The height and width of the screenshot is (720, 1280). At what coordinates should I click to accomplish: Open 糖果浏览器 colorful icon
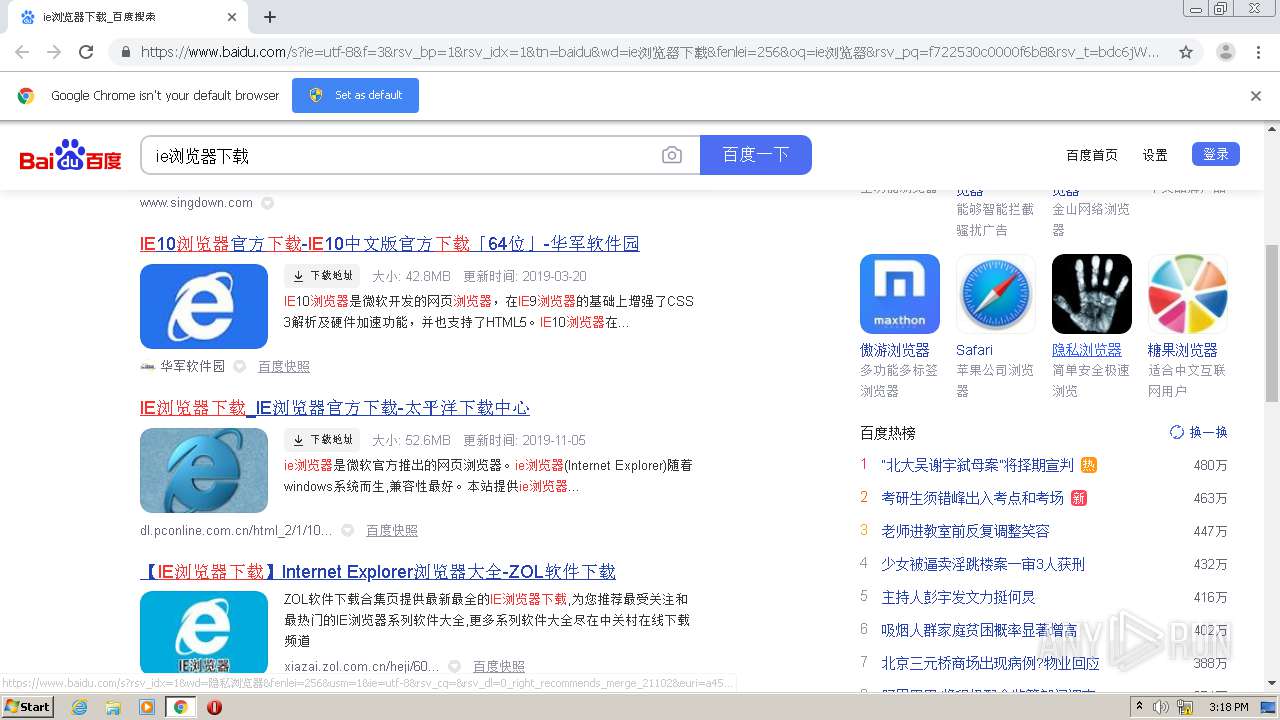(x=1188, y=294)
